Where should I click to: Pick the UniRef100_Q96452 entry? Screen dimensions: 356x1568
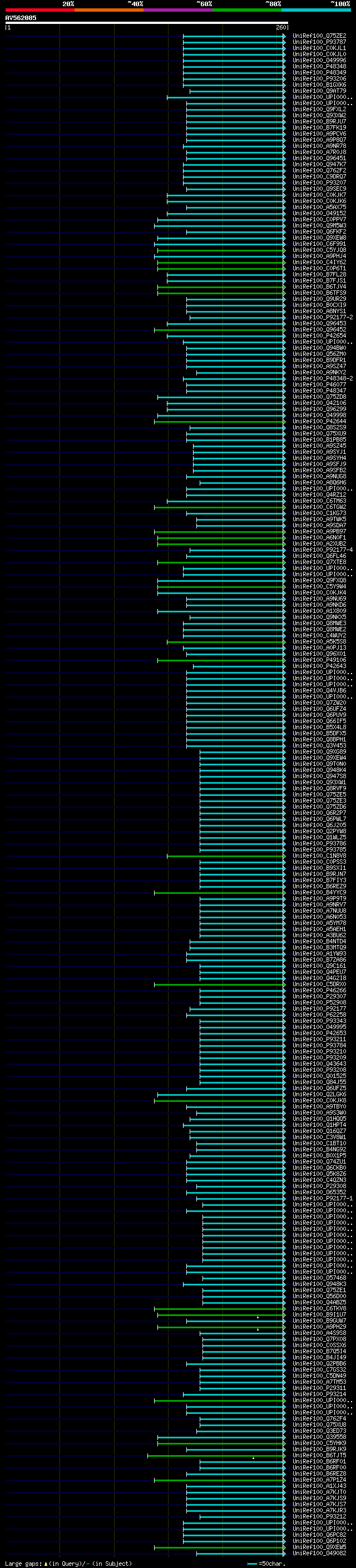coord(319,329)
